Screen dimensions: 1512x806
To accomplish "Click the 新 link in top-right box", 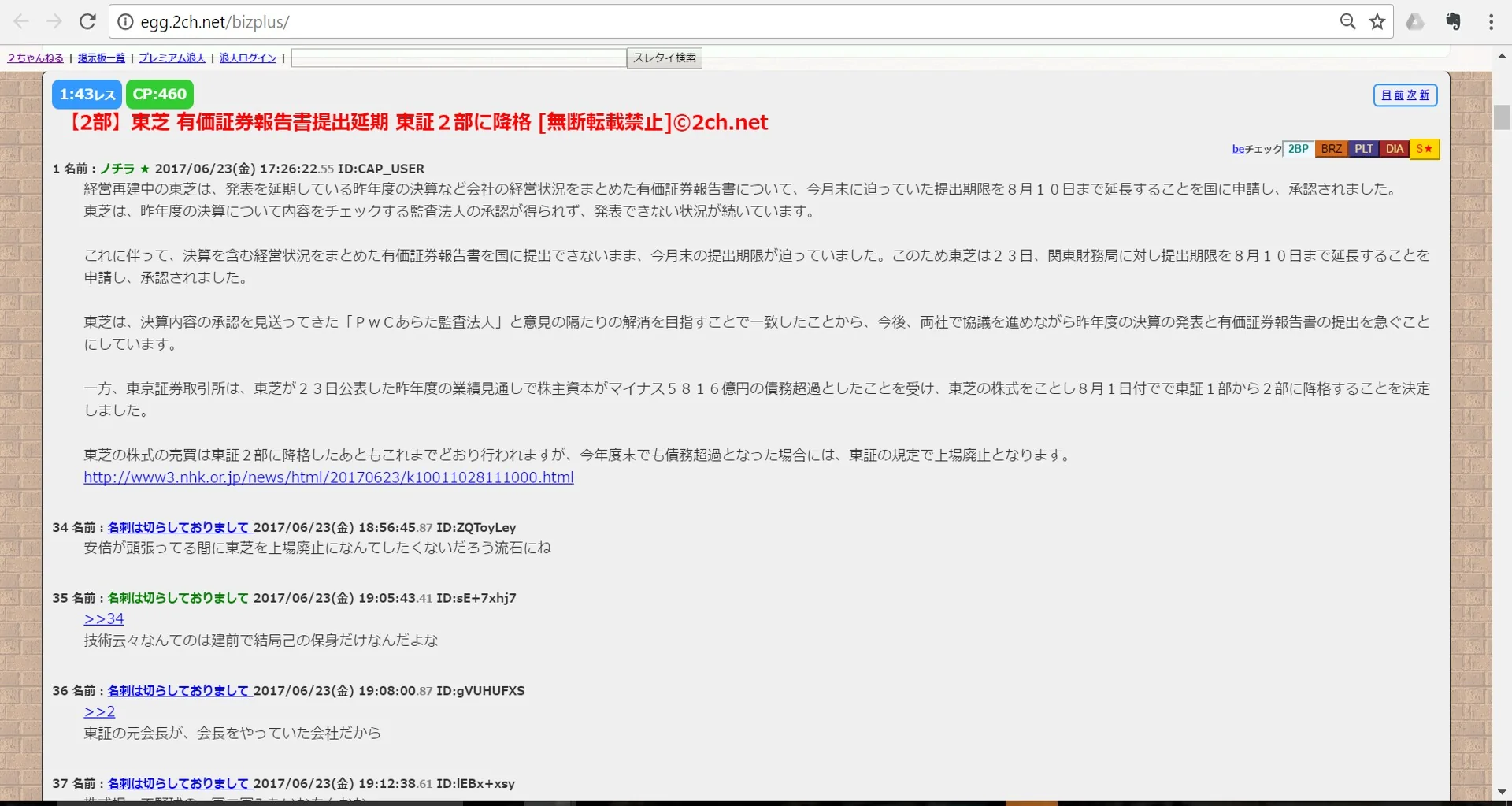I will click(x=1425, y=95).
